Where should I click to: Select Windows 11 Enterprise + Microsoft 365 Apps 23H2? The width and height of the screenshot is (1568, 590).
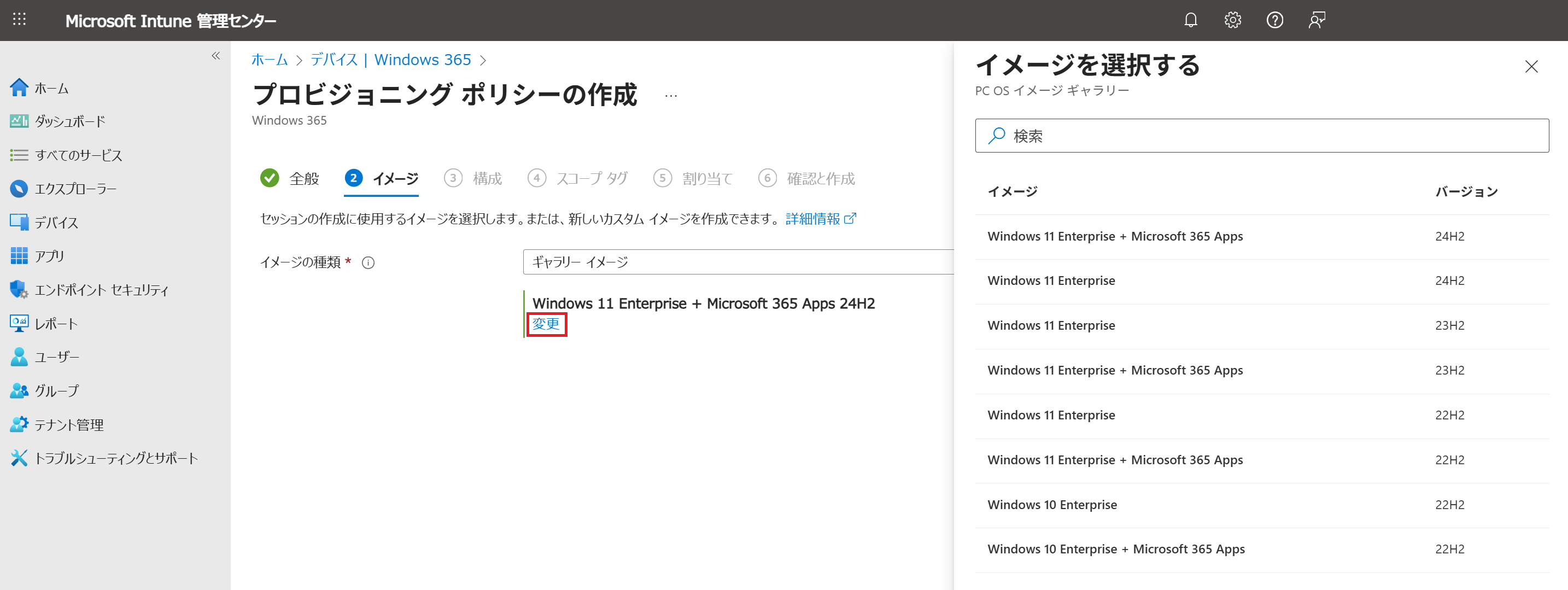[1262, 370]
